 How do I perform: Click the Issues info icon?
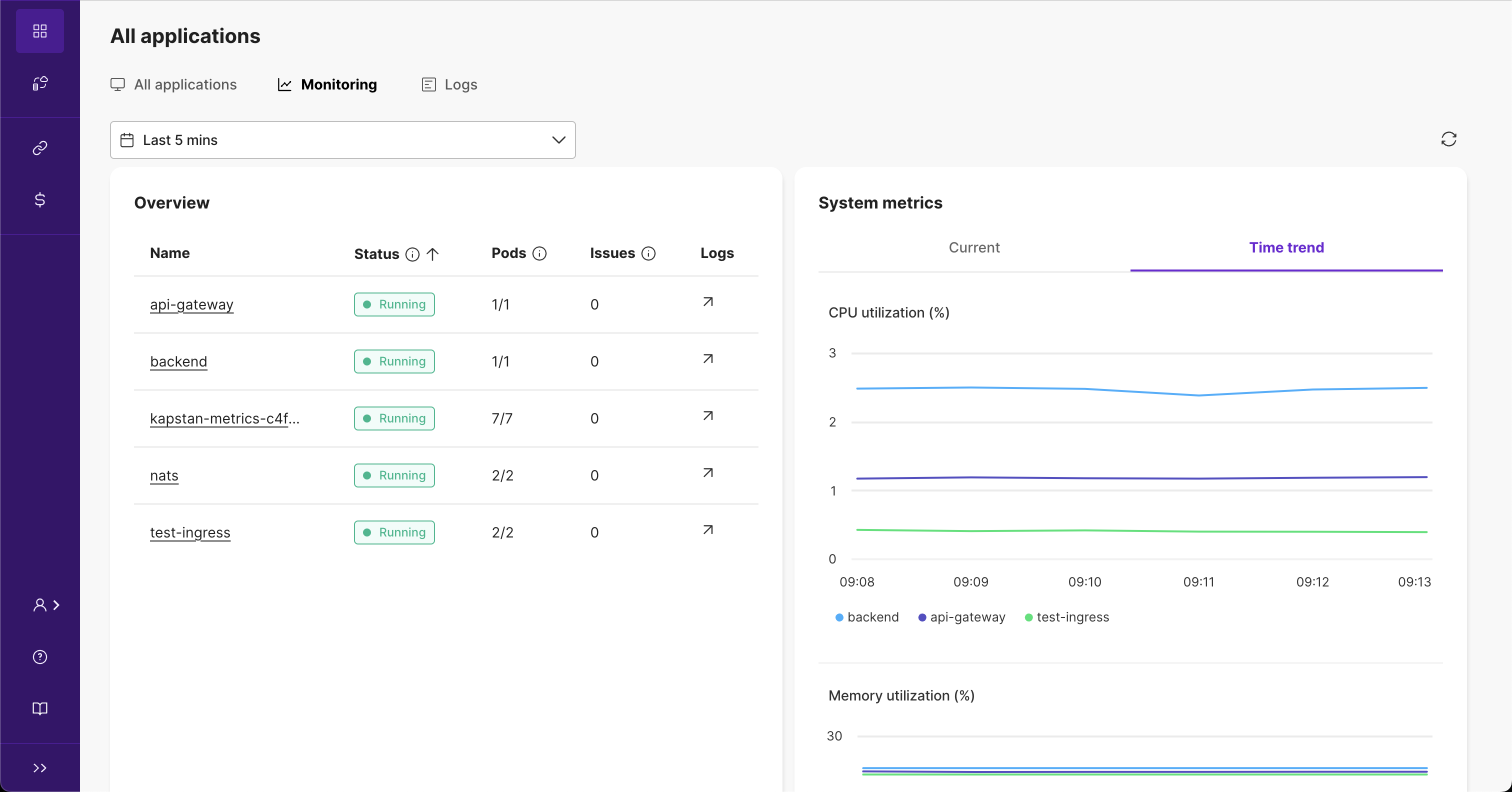tap(648, 253)
